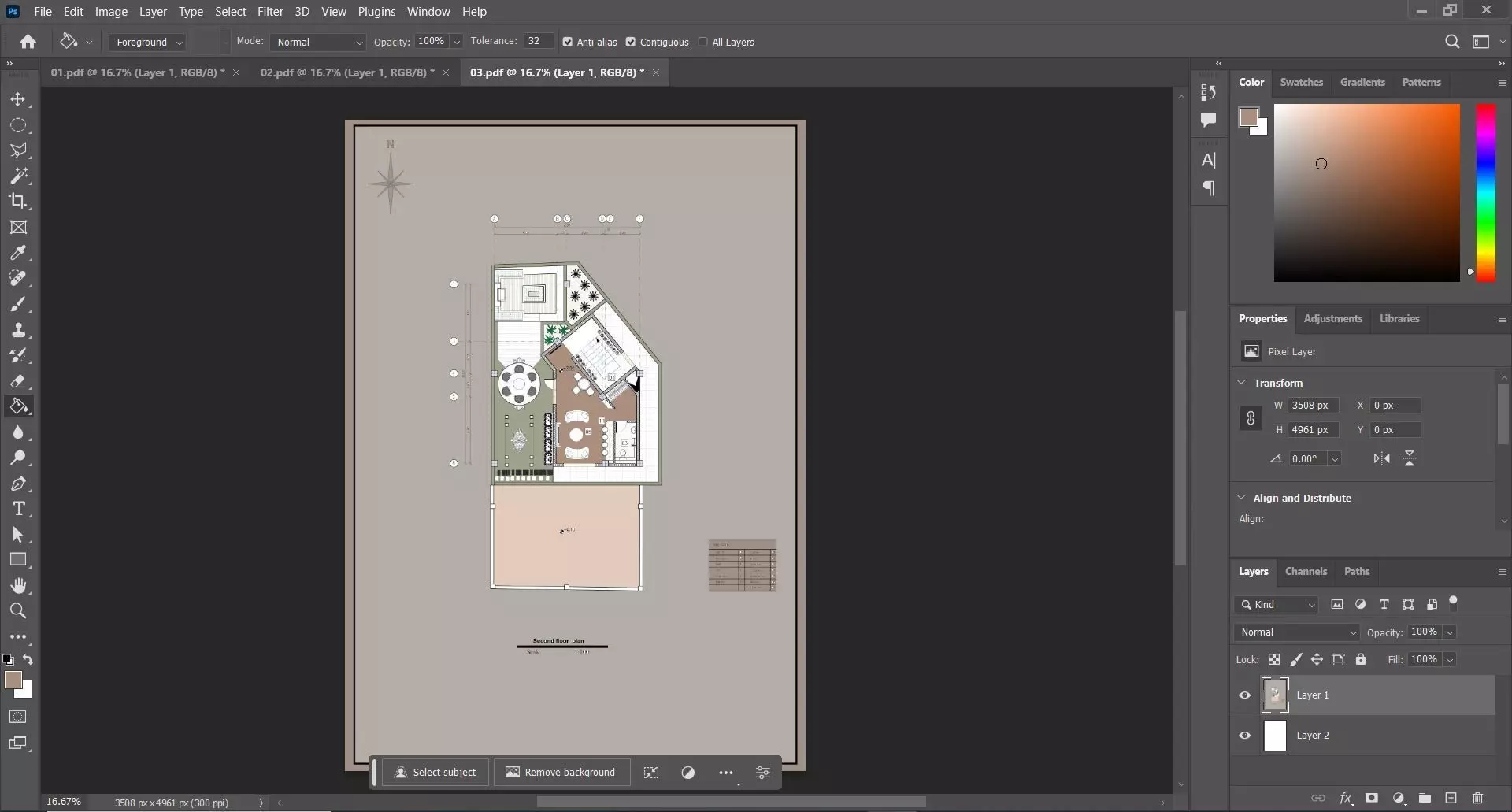Select the Crop tool
This screenshot has height=812, width=1512.
[18, 201]
